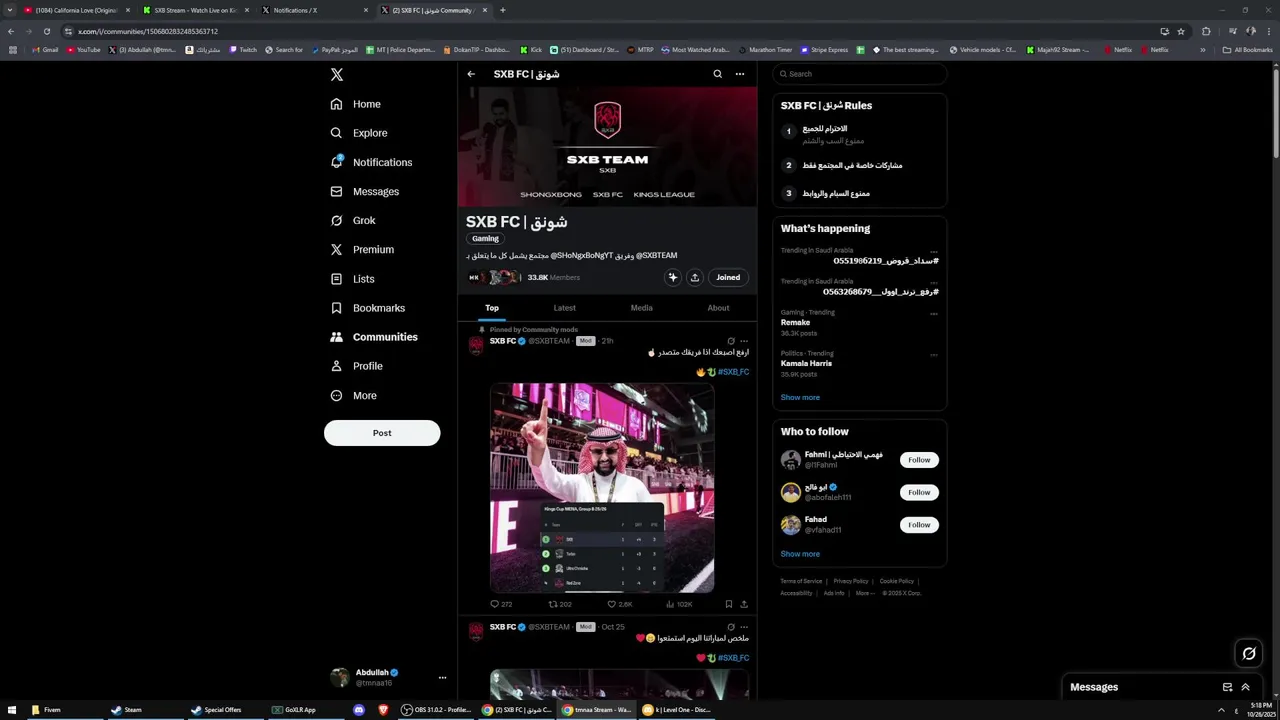The image size is (1280, 720).
Task: Open Bookmarks in the sidebar
Action: pyautogui.click(x=367, y=308)
